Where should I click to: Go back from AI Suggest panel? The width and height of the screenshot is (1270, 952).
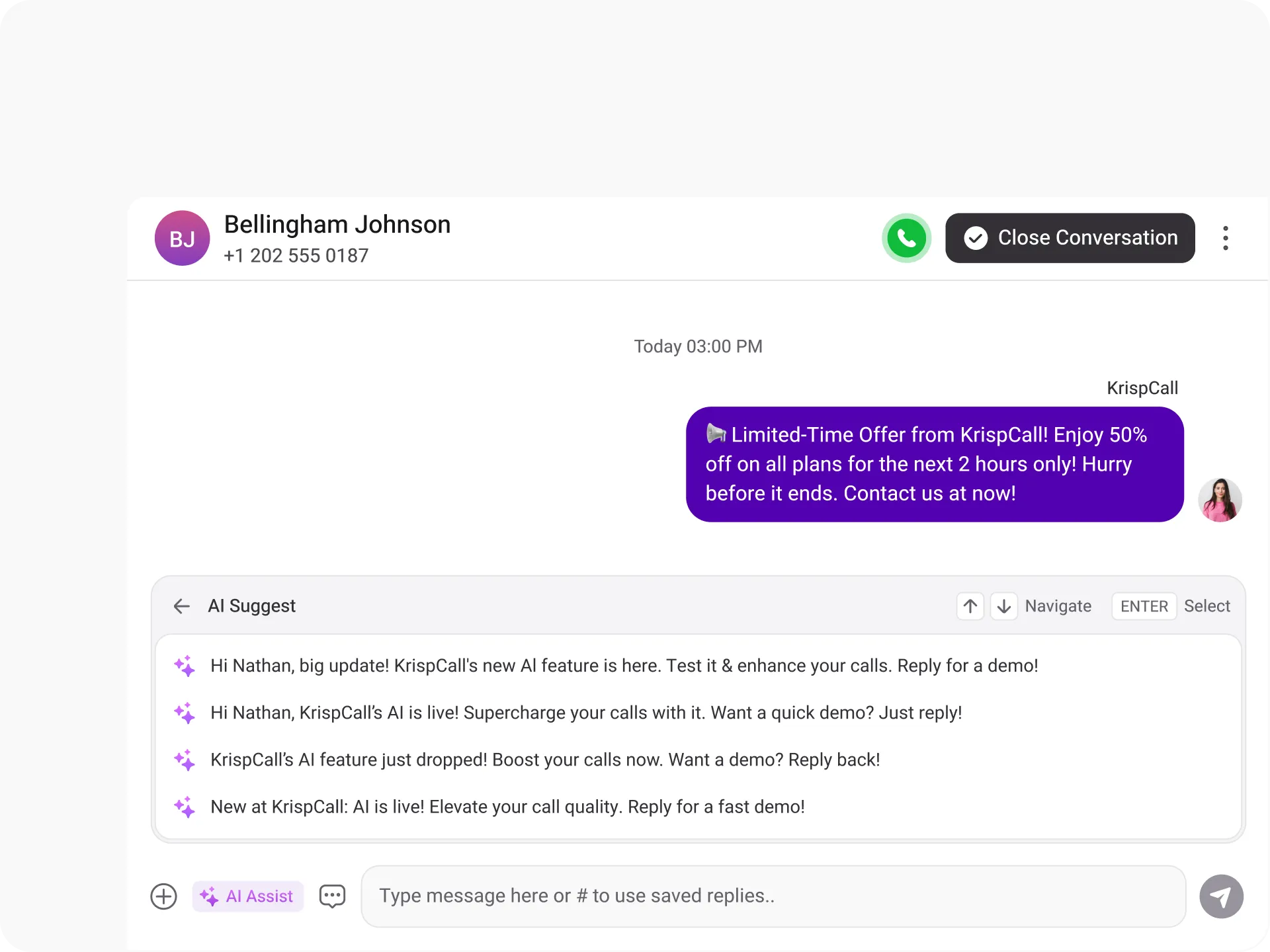coord(181,606)
